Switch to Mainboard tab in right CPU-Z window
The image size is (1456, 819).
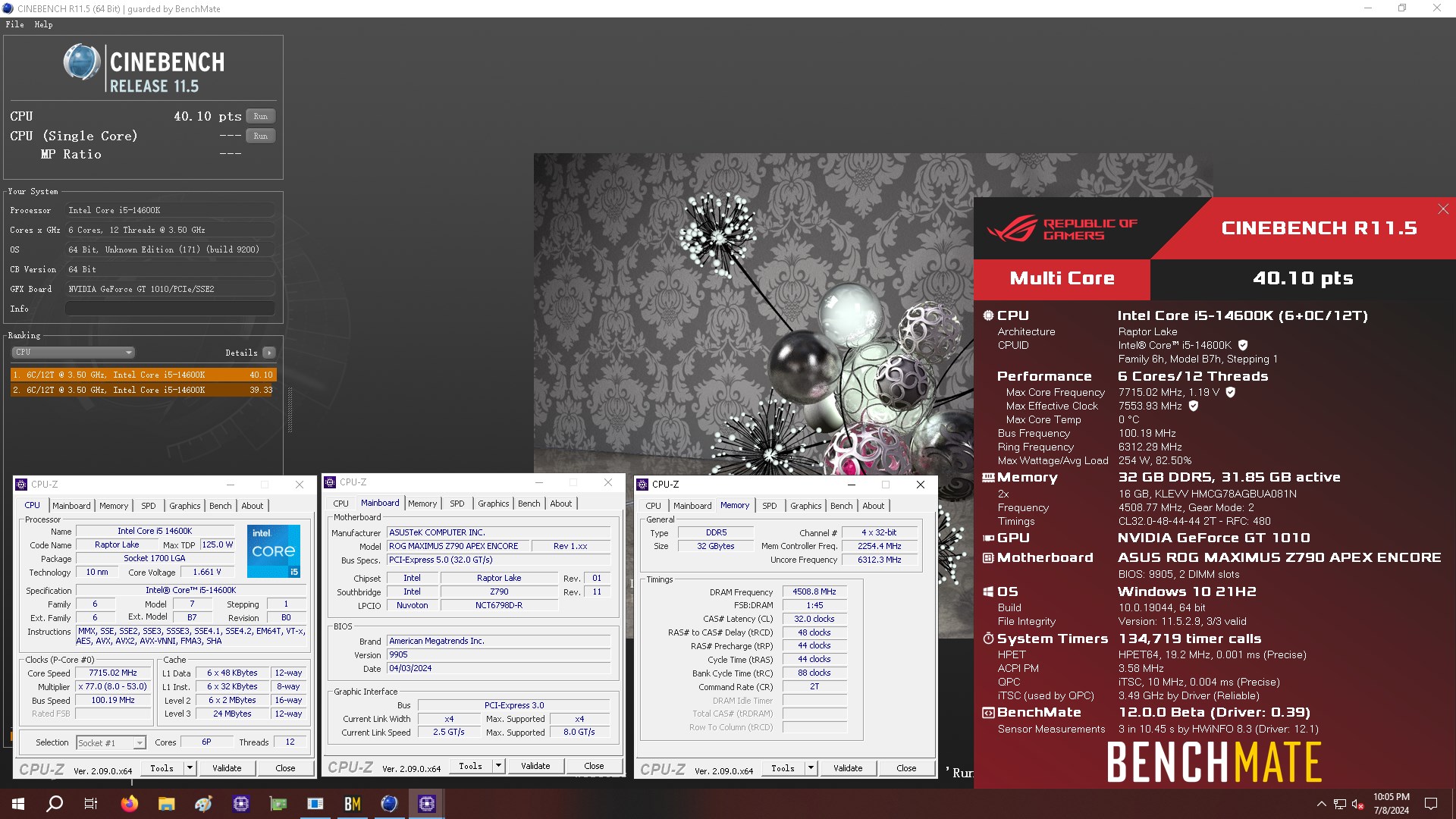tap(692, 506)
